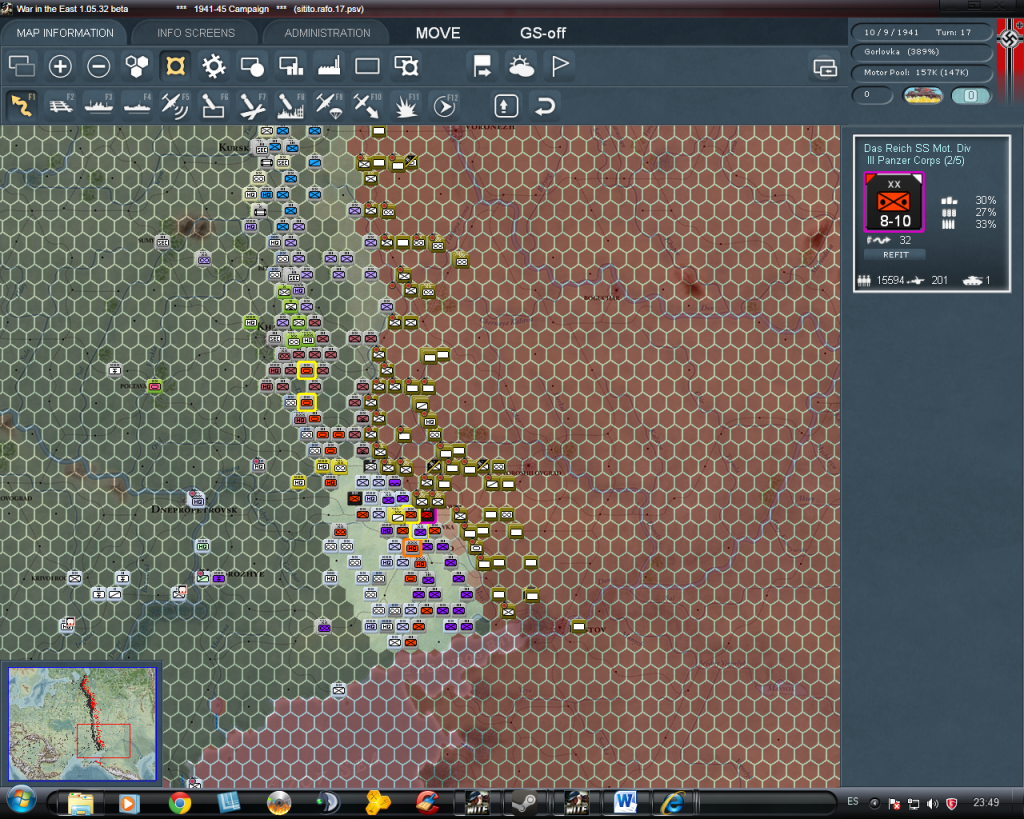
Task: Toggle the REFIT status button
Action: click(895, 255)
